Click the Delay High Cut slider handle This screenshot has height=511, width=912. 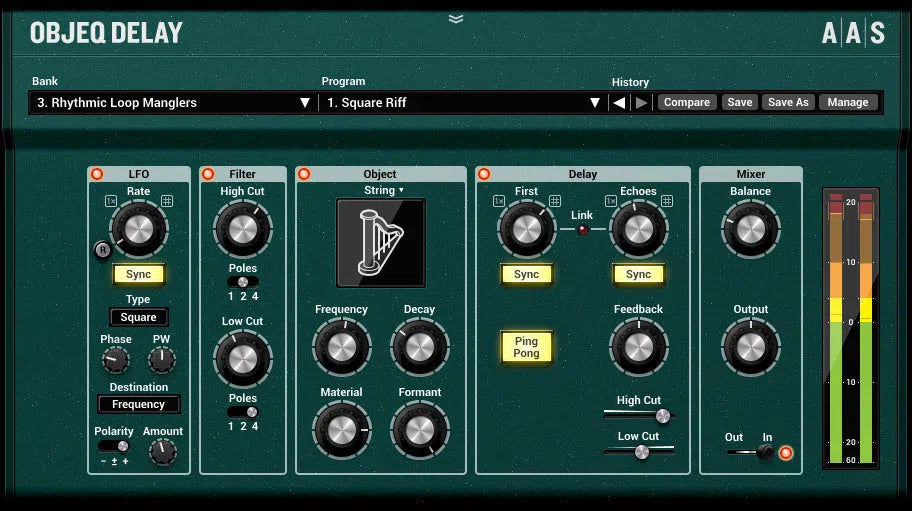(662, 415)
